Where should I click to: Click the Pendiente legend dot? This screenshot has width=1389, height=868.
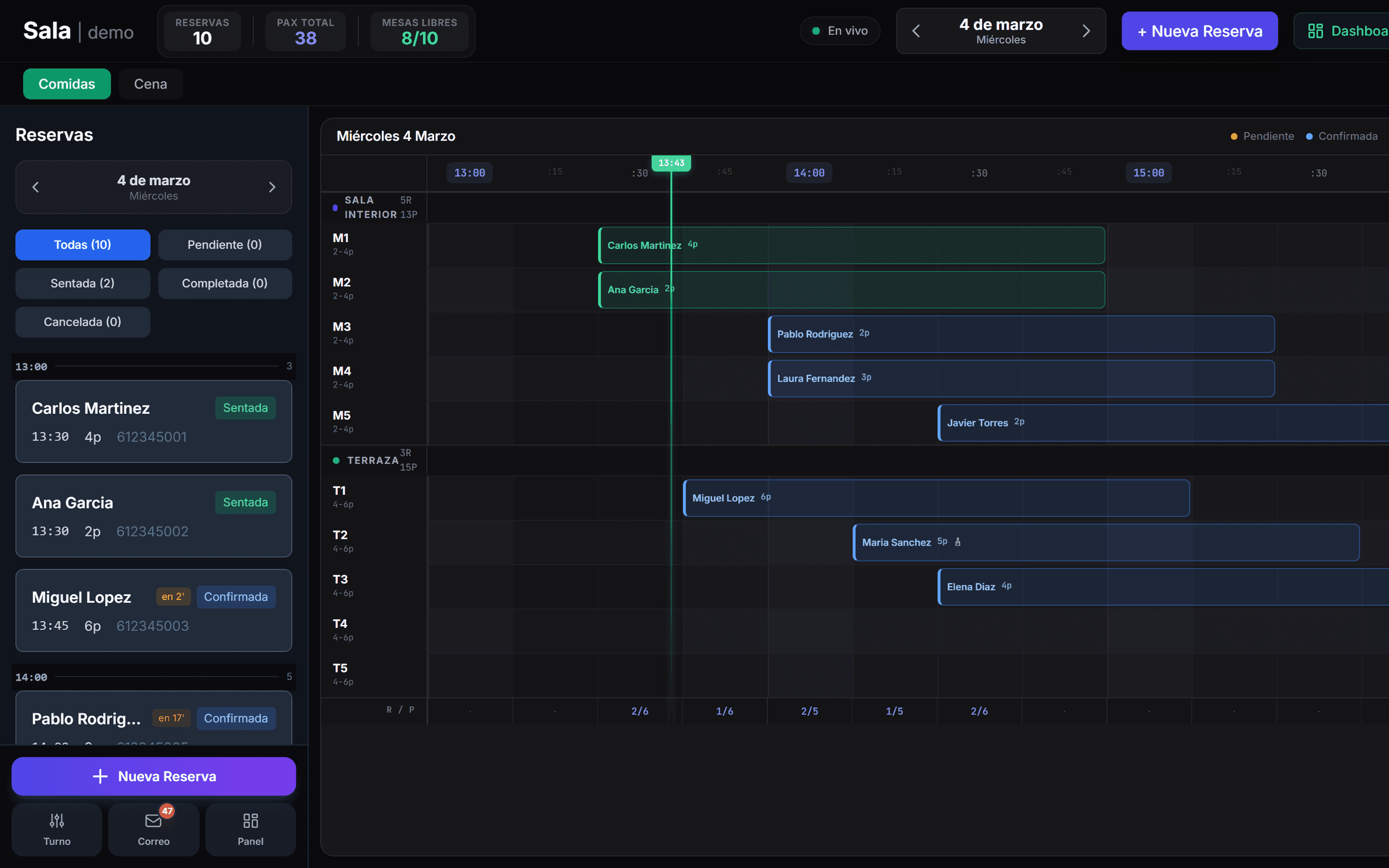pos(1234,137)
